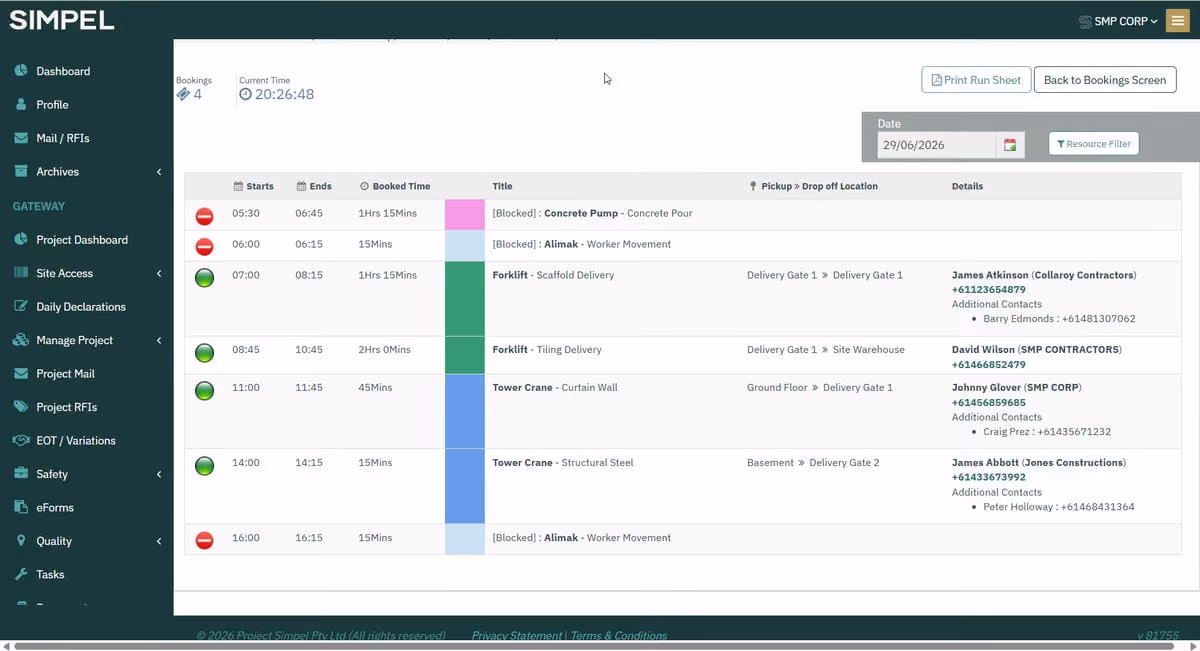Click green status icon for Scaffold Delivery
This screenshot has height=651, width=1200.
[204, 277]
